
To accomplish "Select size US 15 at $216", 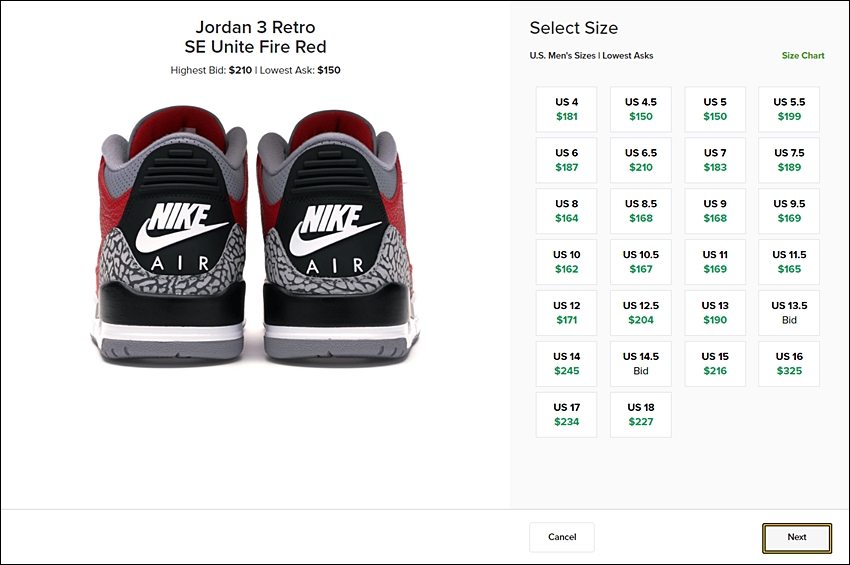I will 715,364.
